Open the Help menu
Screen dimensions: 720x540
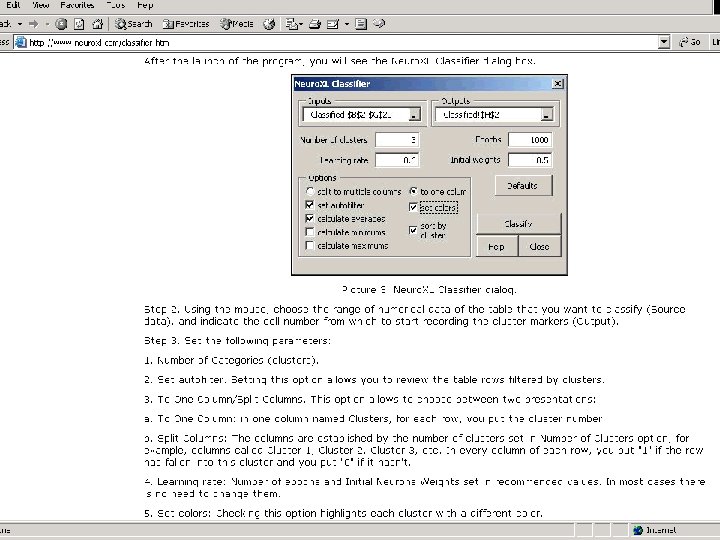(145, 5)
